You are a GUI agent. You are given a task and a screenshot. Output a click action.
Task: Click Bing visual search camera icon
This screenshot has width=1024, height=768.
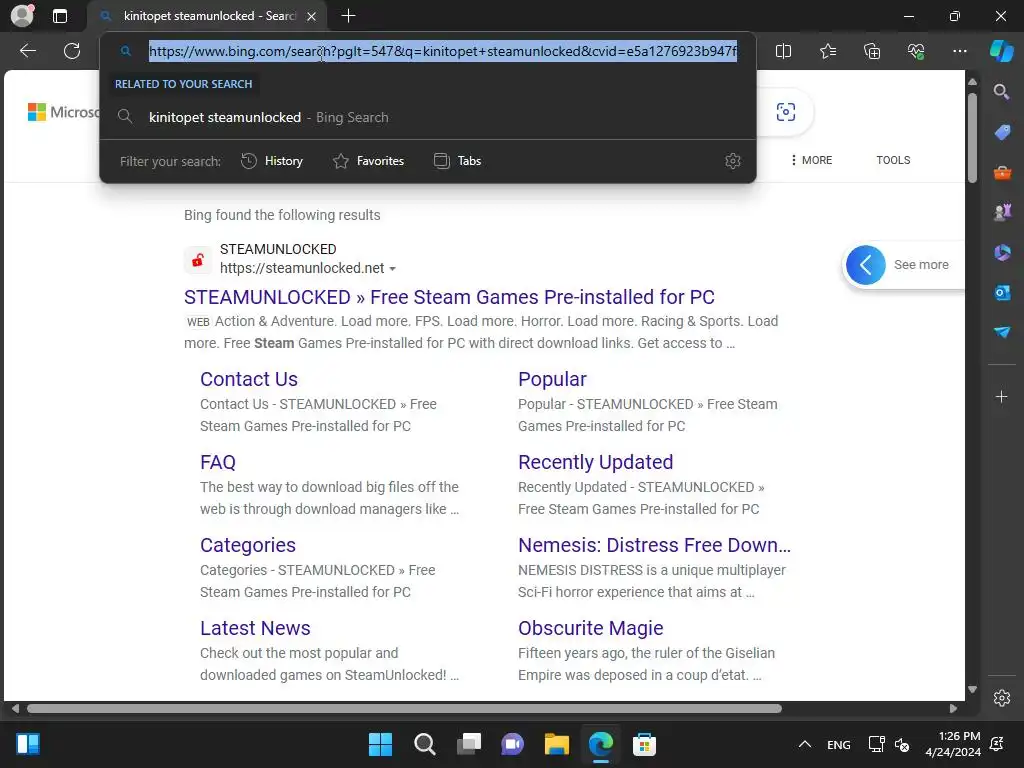click(x=786, y=112)
